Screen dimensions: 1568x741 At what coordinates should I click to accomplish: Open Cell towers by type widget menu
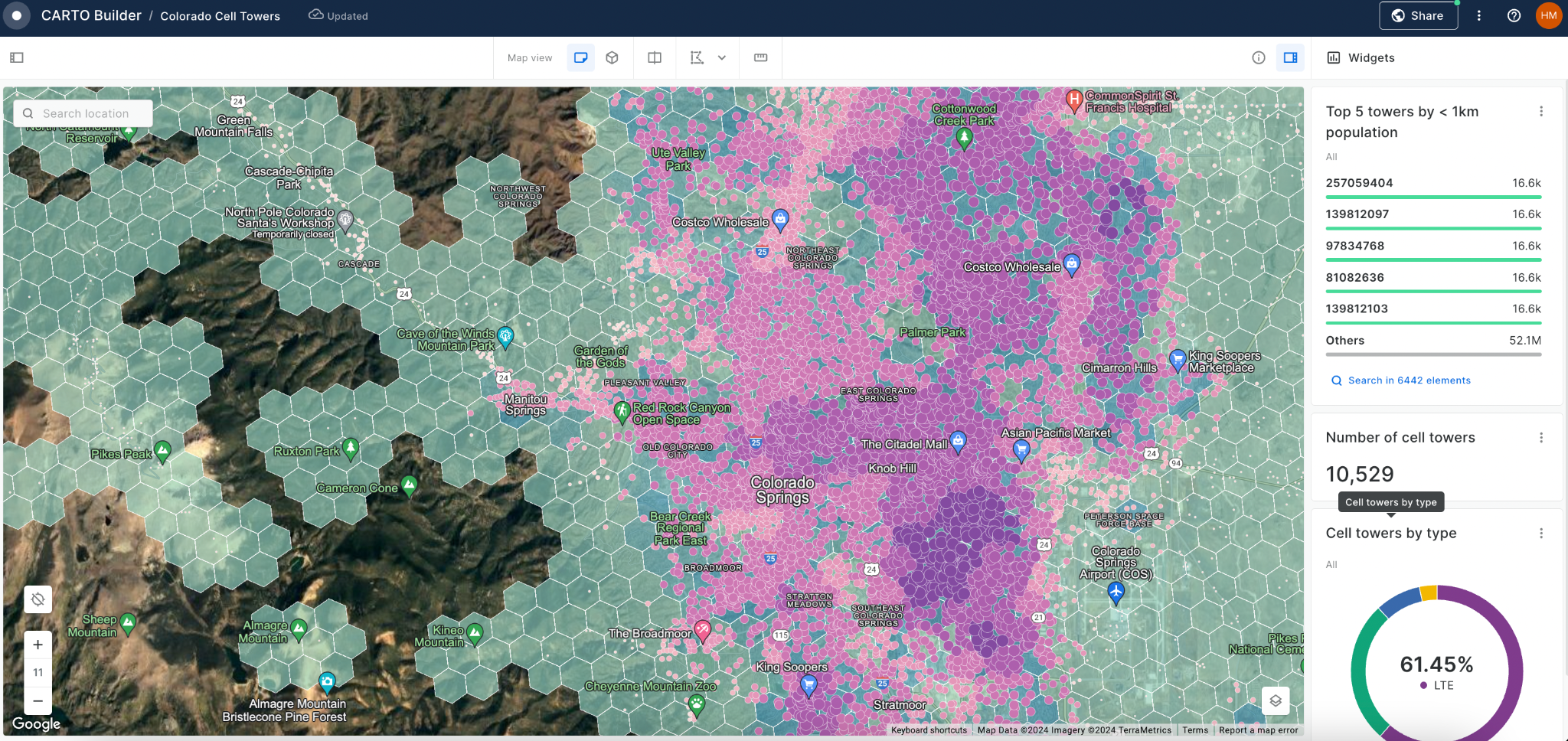coord(1541,533)
